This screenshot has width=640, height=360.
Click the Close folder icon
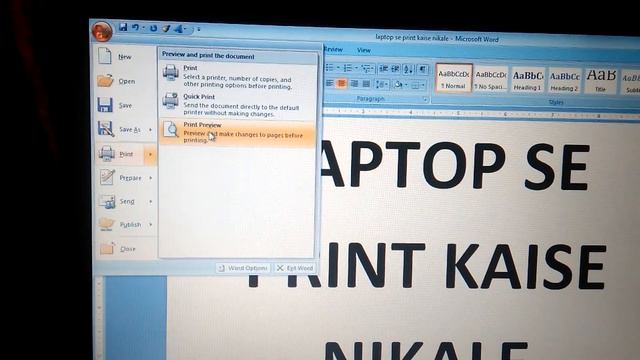[108, 247]
